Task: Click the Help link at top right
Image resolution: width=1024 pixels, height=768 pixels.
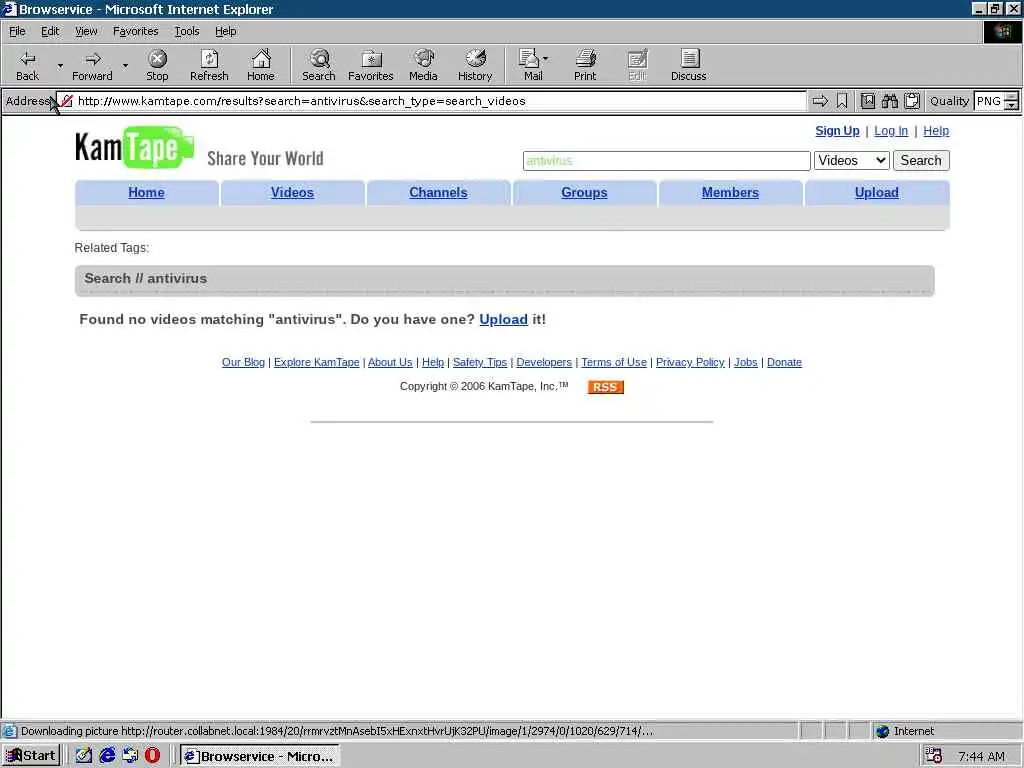Action: click(x=936, y=131)
